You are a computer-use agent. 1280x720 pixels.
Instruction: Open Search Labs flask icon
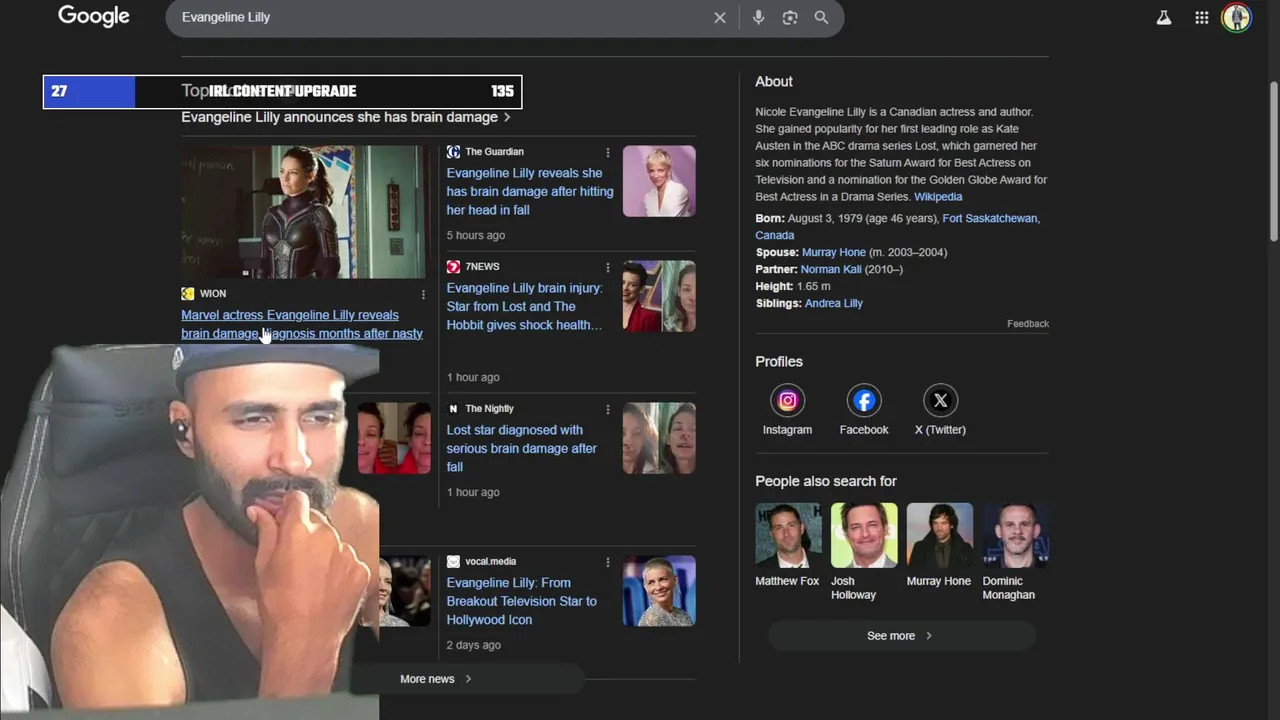pyautogui.click(x=1164, y=17)
